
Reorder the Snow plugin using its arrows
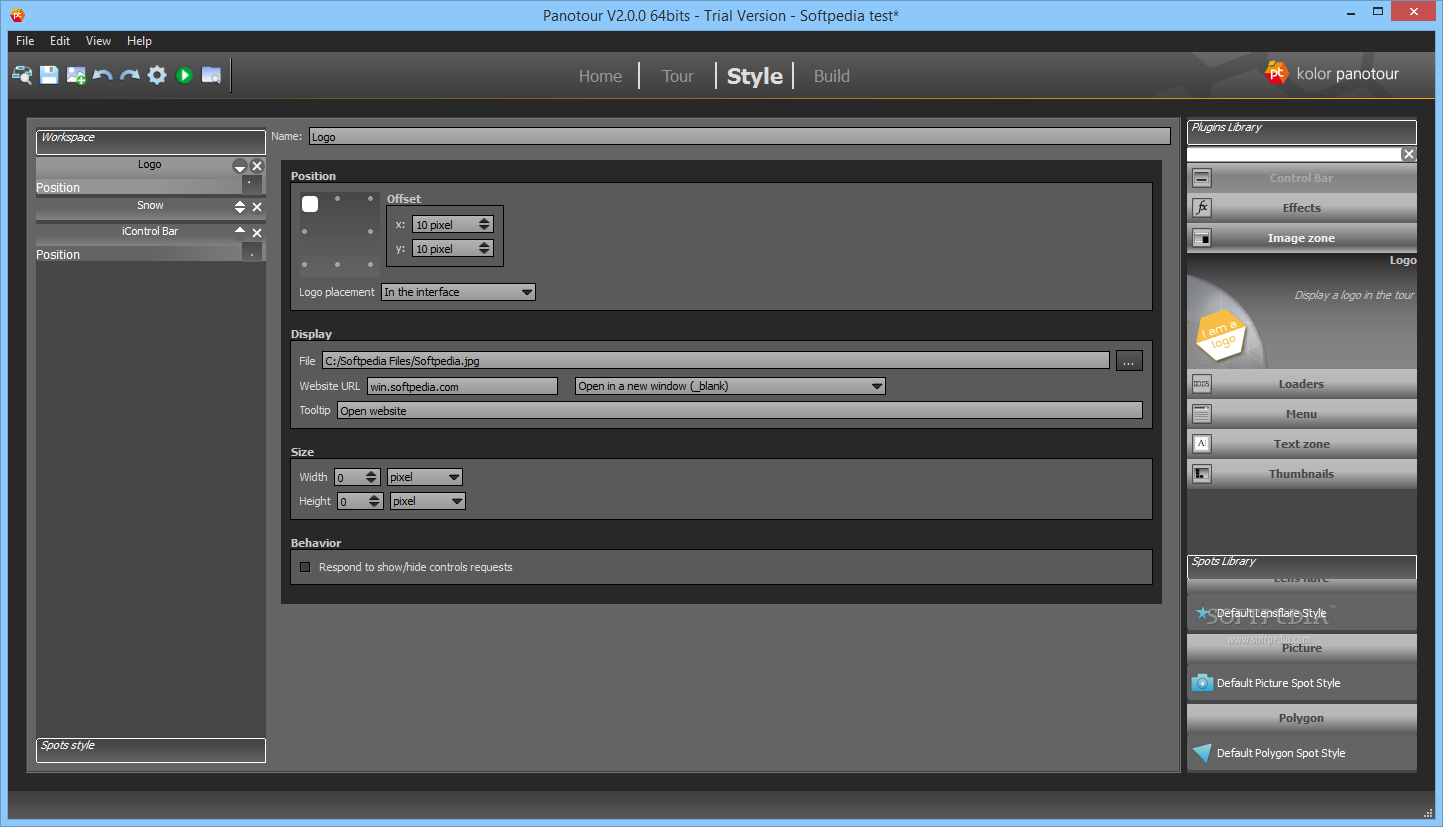[240, 207]
